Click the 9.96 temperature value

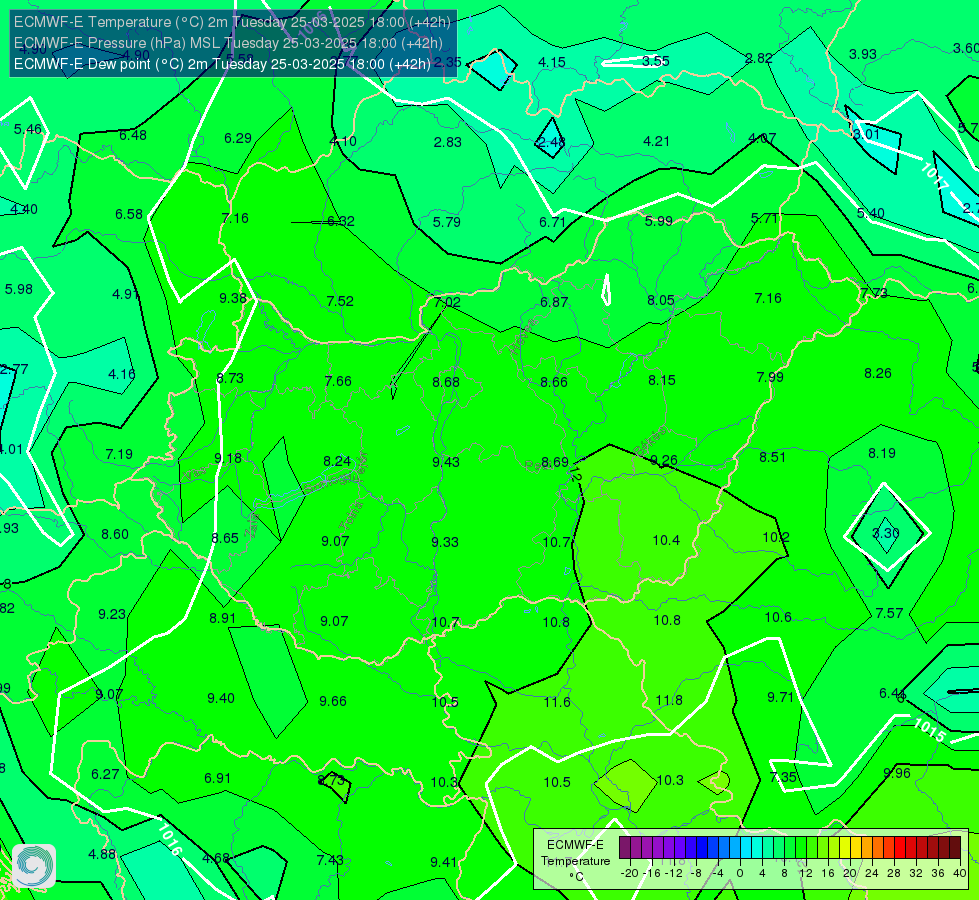coord(897,773)
